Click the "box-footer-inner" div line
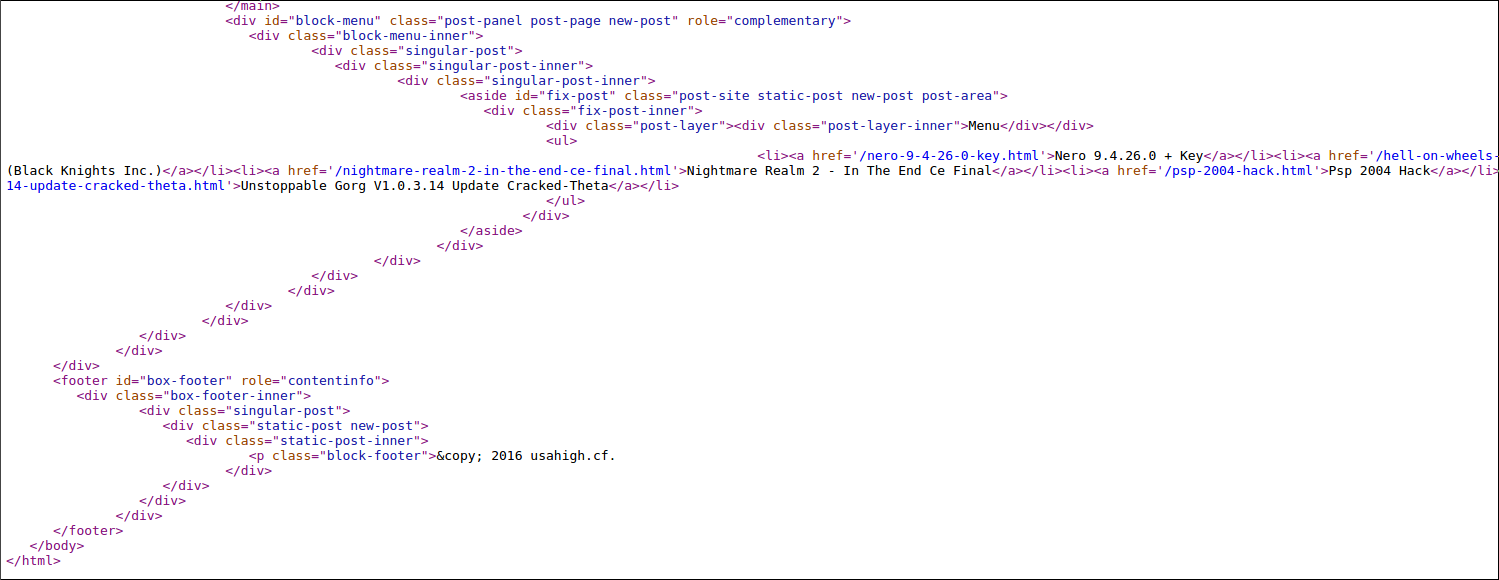Image resolution: width=1499 pixels, height=580 pixels. click(x=194, y=396)
